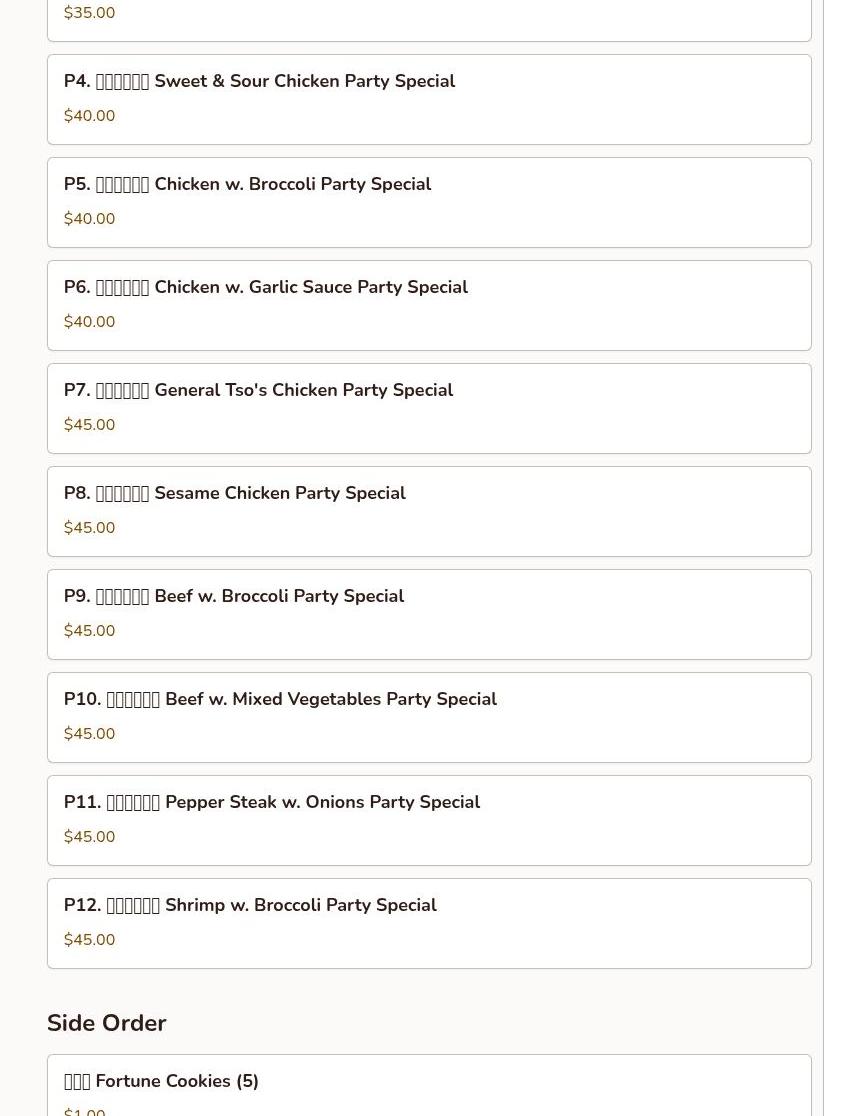Click the $45.00 price under P9
844x1116 pixels.
coord(89,631)
